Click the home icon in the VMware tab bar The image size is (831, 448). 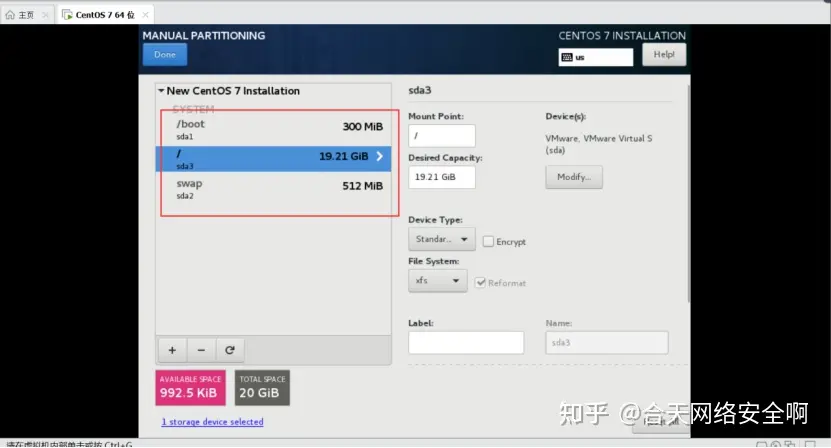10,15
